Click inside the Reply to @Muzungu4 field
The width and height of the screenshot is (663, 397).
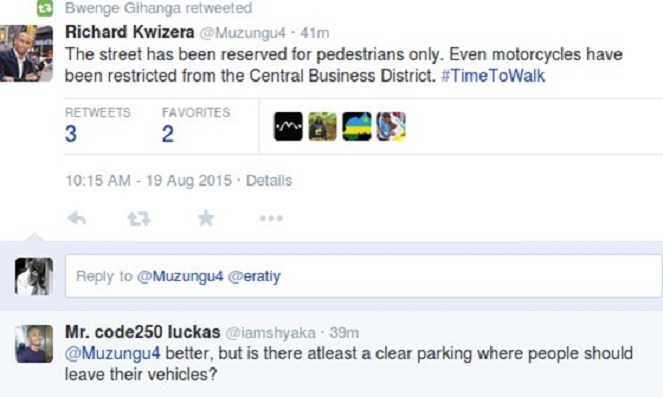point(364,276)
